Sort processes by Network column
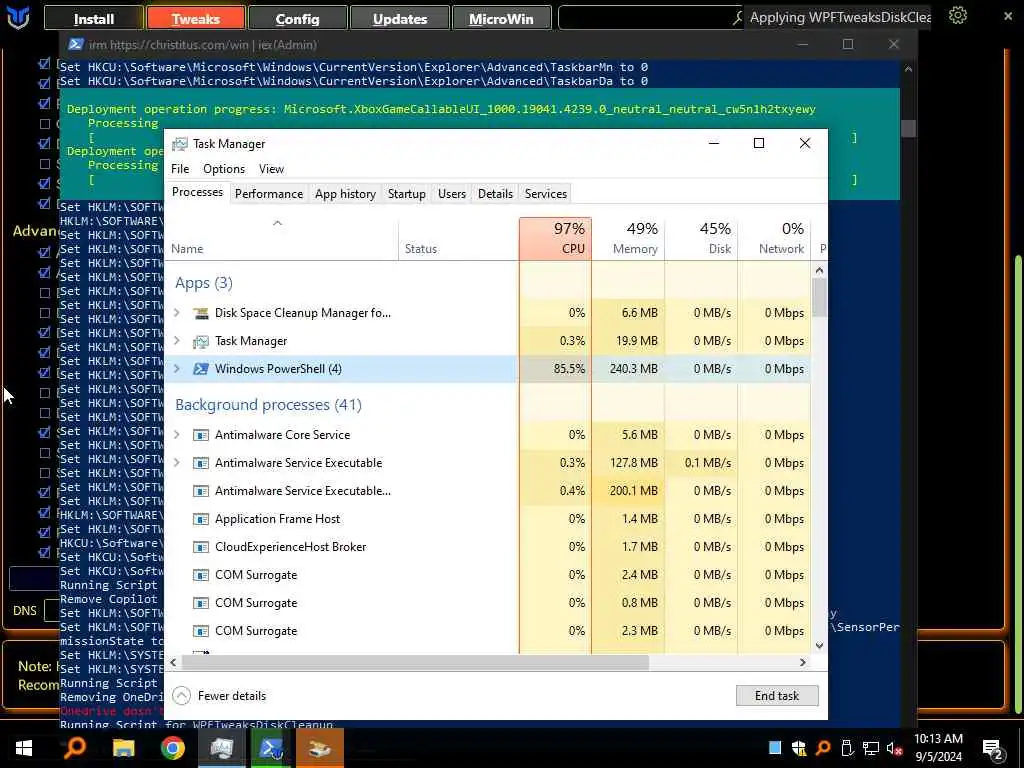 775,239
